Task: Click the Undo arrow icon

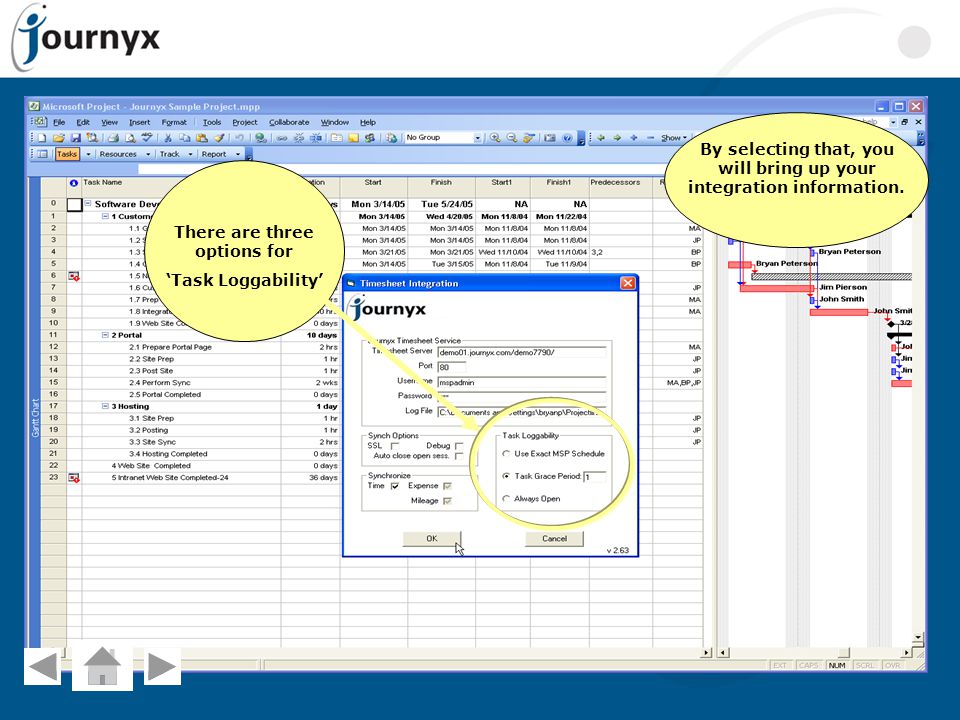Action: click(x=239, y=138)
